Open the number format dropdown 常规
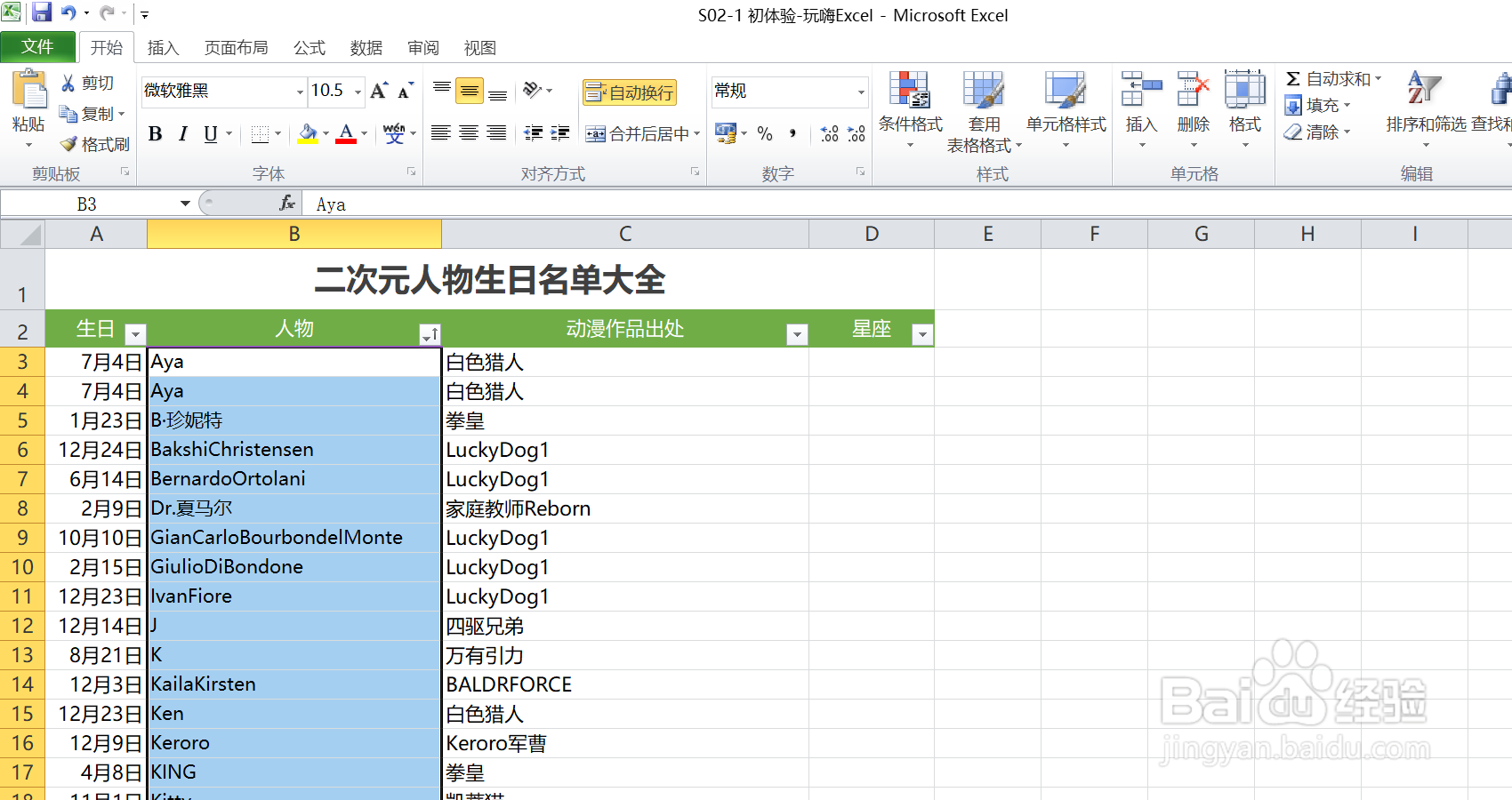The height and width of the screenshot is (800, 1512). point(861,92)
